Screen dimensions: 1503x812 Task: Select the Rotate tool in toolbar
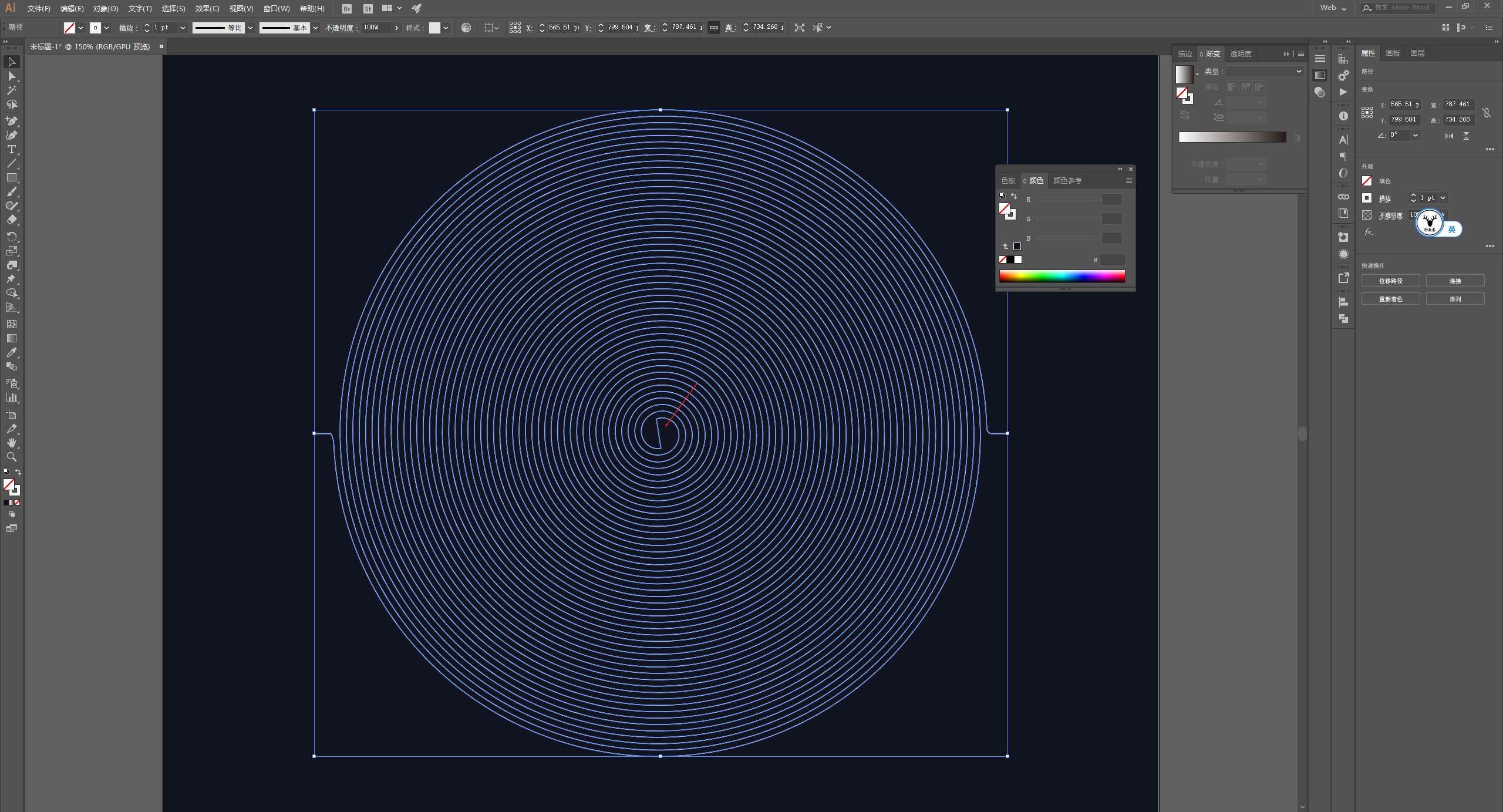pyautogui.click(x=13, y=236)
